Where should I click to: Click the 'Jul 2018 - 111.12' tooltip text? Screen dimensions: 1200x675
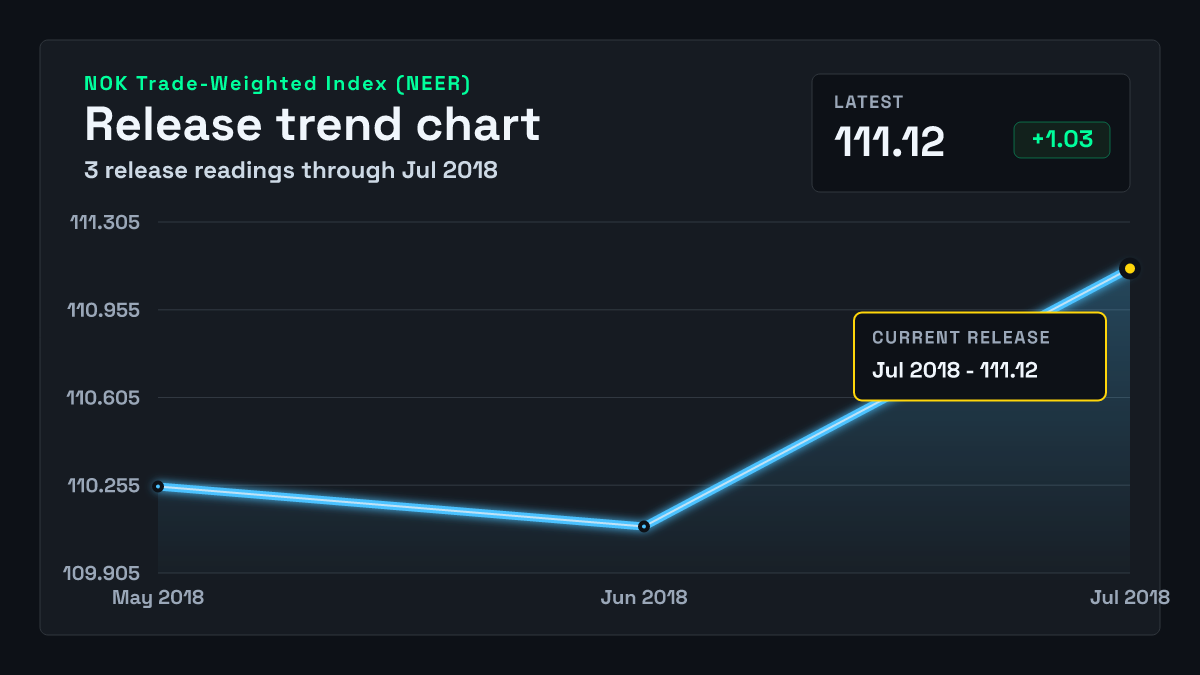[955, 370]
